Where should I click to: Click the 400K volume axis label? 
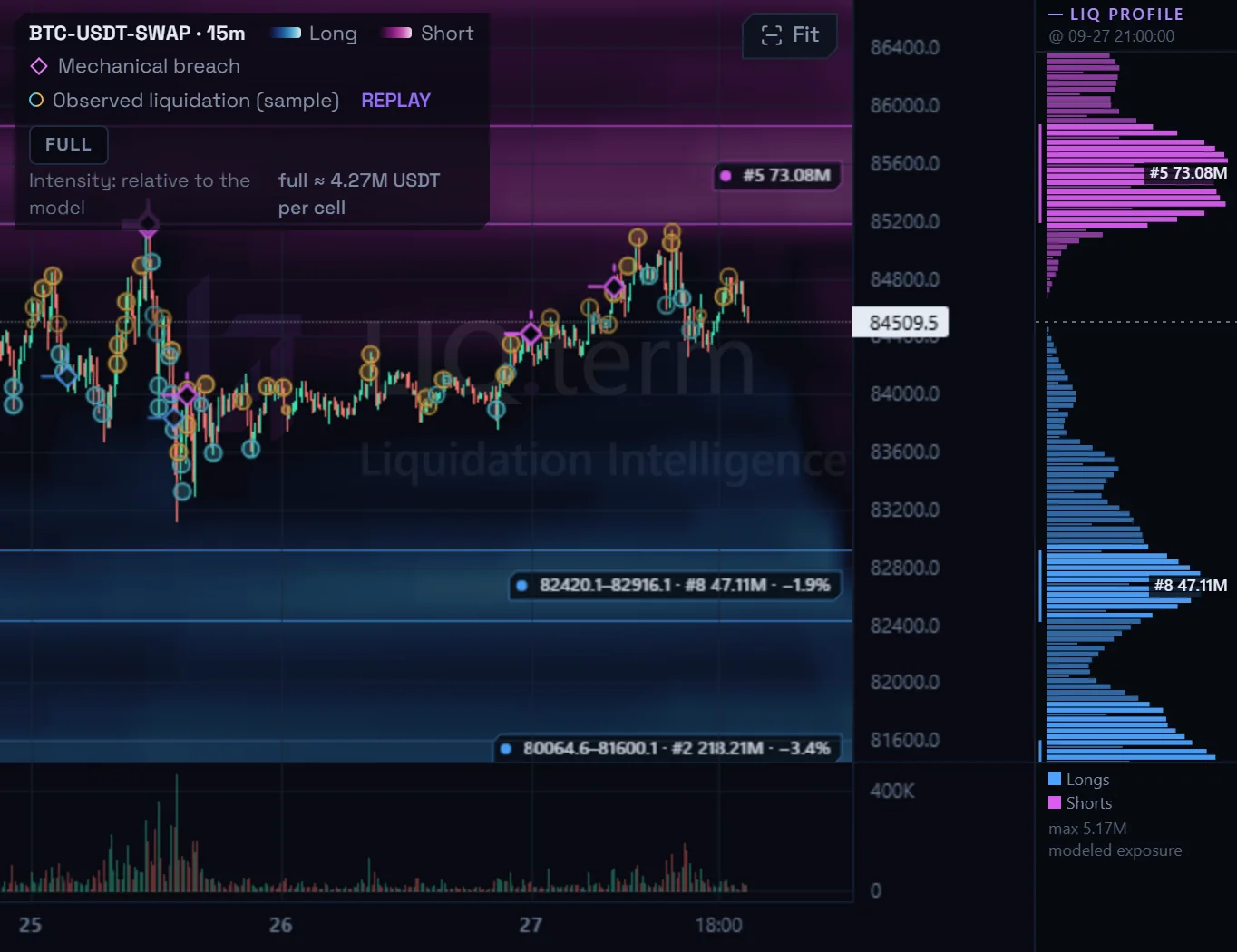click(892, 792)
